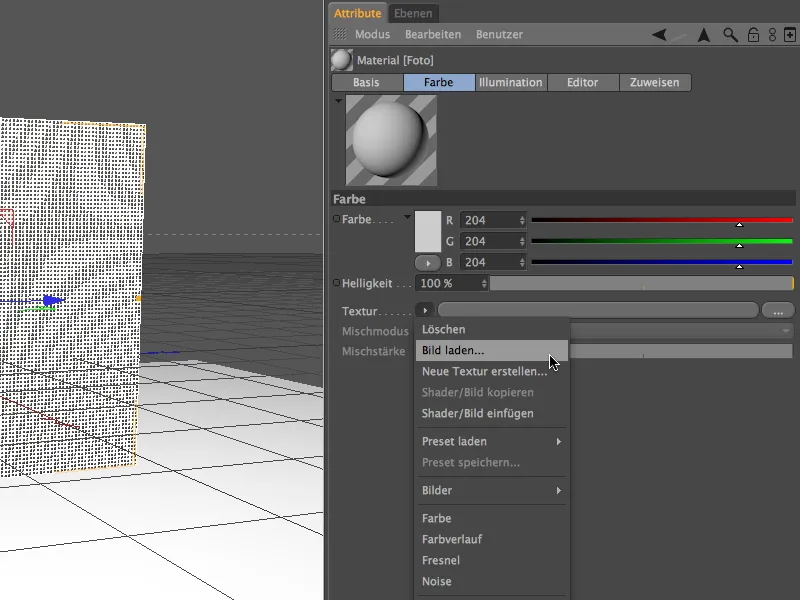The width and height of the screenshot is (800, 600).
Task: Switch to the Ebenen tab
Action: 413,13
